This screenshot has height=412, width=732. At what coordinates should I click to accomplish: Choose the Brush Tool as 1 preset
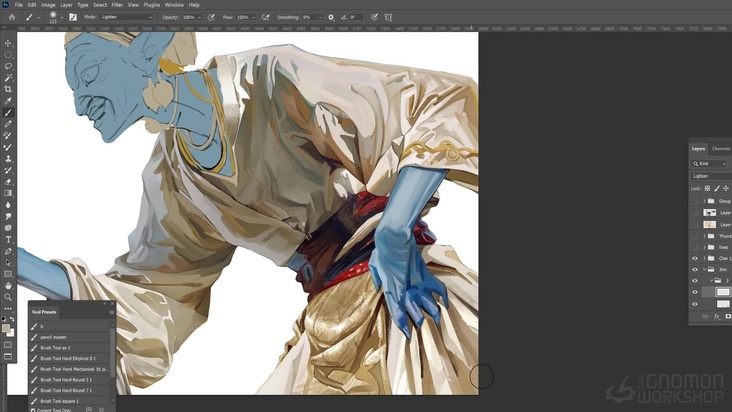[70, 348]
